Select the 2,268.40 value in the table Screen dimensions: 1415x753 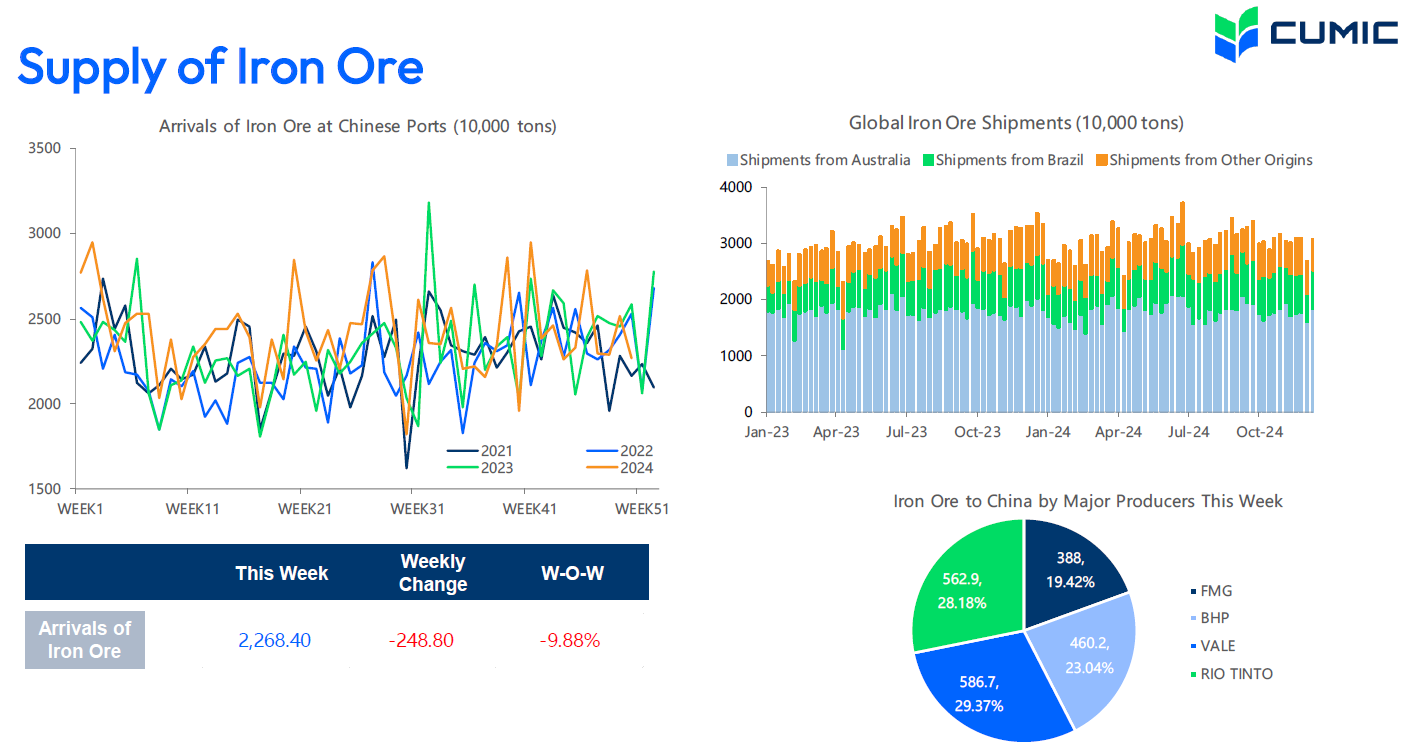(x=275, y=640)
